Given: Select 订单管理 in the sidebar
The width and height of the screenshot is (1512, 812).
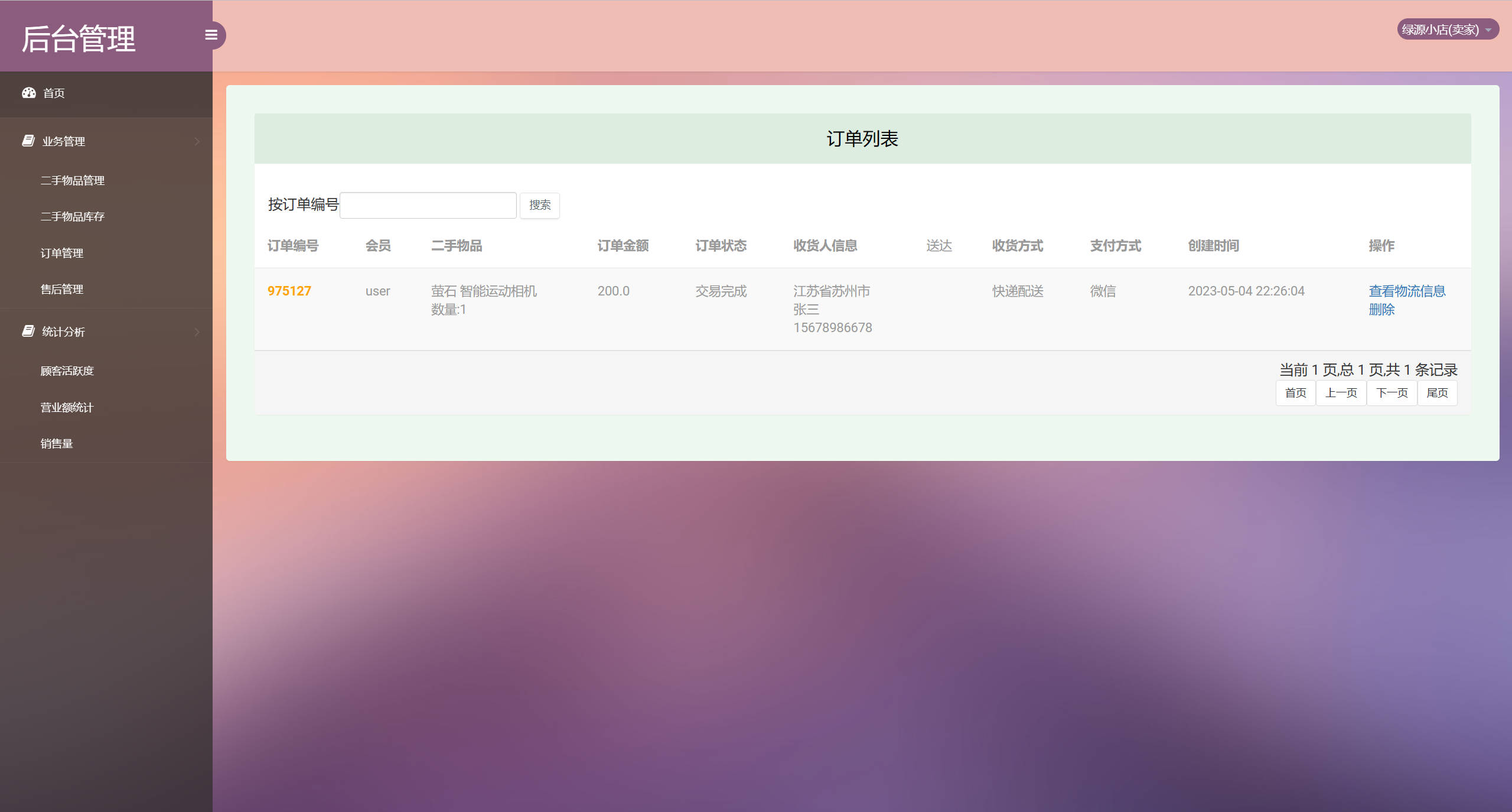Looking at the screenshot, I should tap(61, 253).
